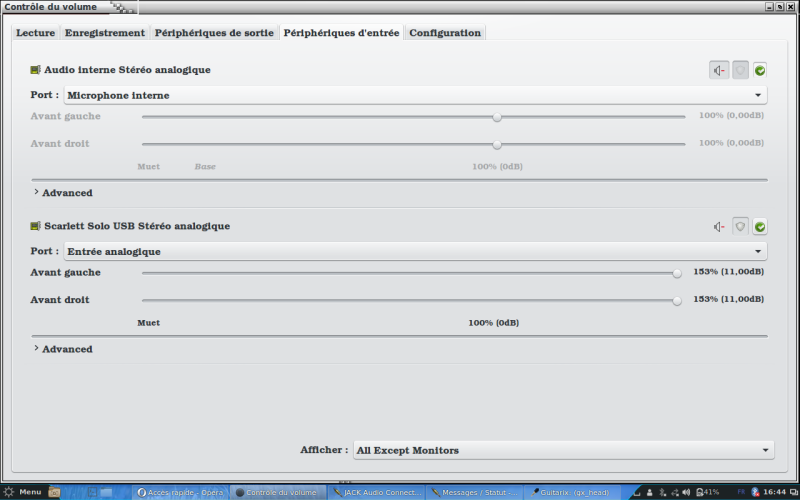Click Scarlett Avant gauche slider handle
This screenshot has width=800, height=500.
pyautogui.click(x=677, y=273)
